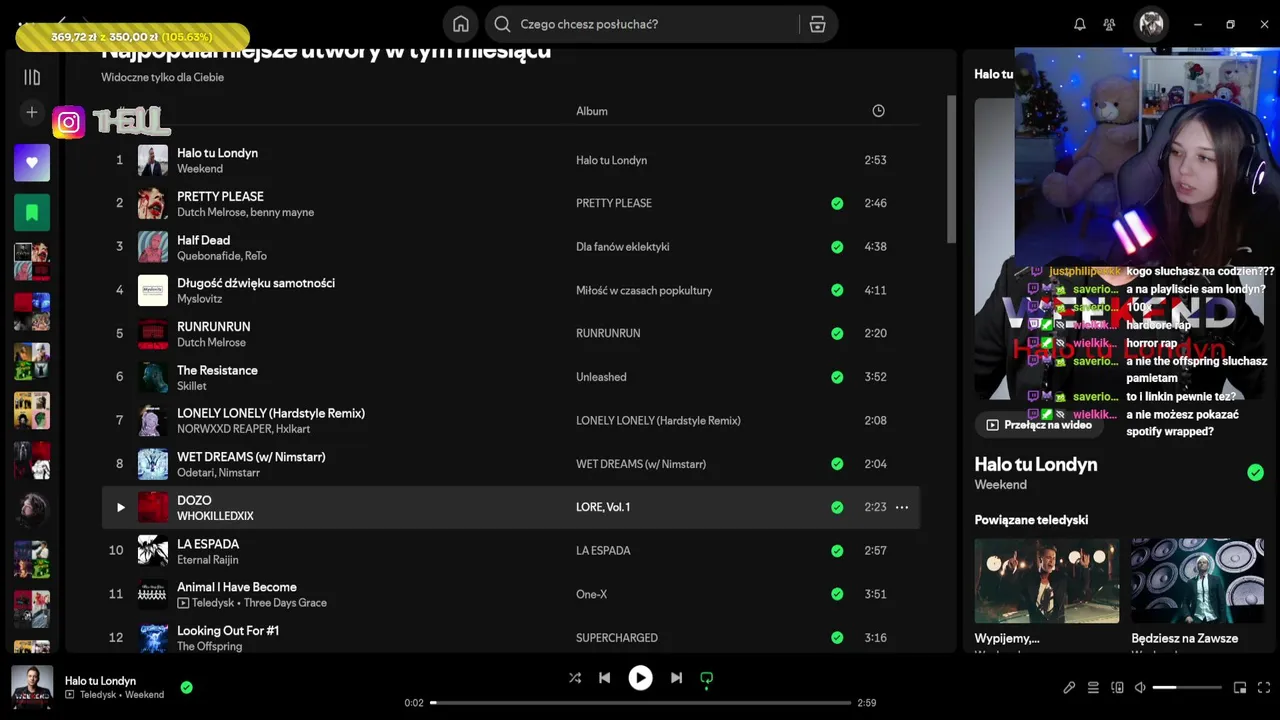Image resolution: width=1280 pixels, height=720 pixels.
Task: Toggle saved check in right Halo tu Londyn panel
Action: point(1255,473)
